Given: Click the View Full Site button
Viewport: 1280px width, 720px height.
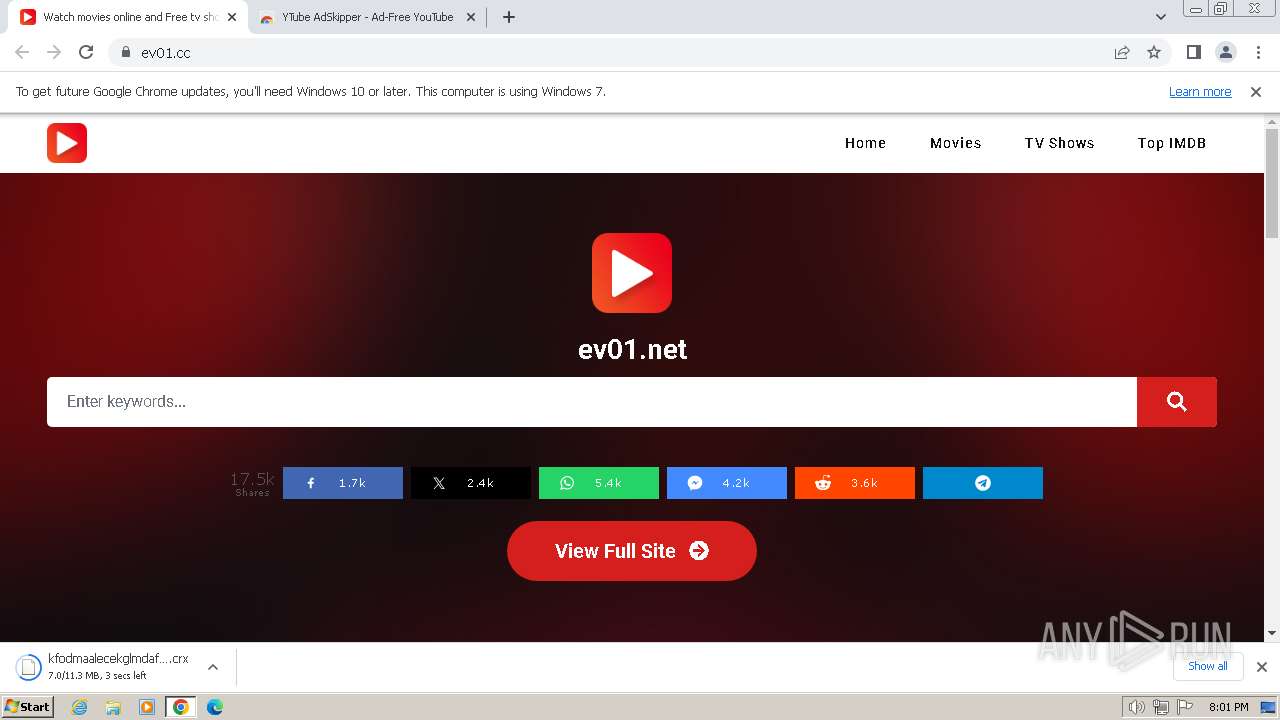Looking at the screenshot, I should tap(632, 551).
